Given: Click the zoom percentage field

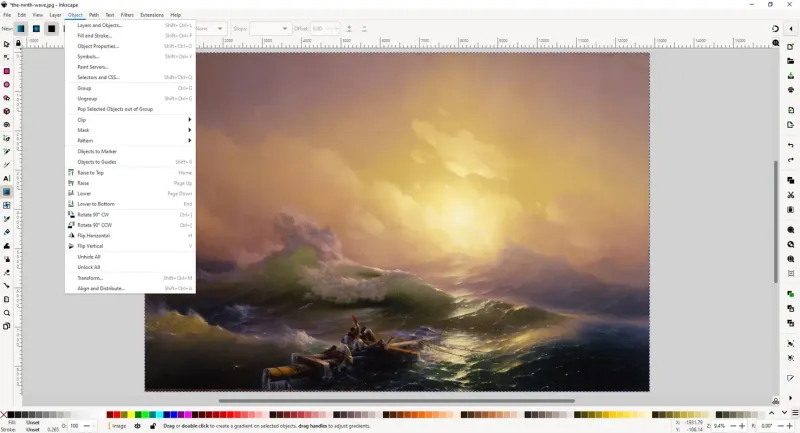Looking at the screenshot, I should click(720, 426).
